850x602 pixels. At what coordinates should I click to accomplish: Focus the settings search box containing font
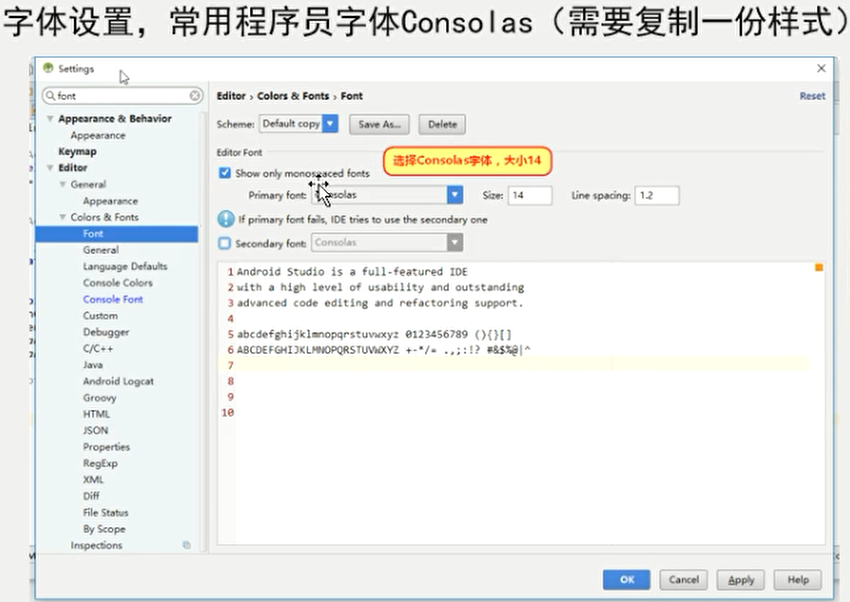123,96
